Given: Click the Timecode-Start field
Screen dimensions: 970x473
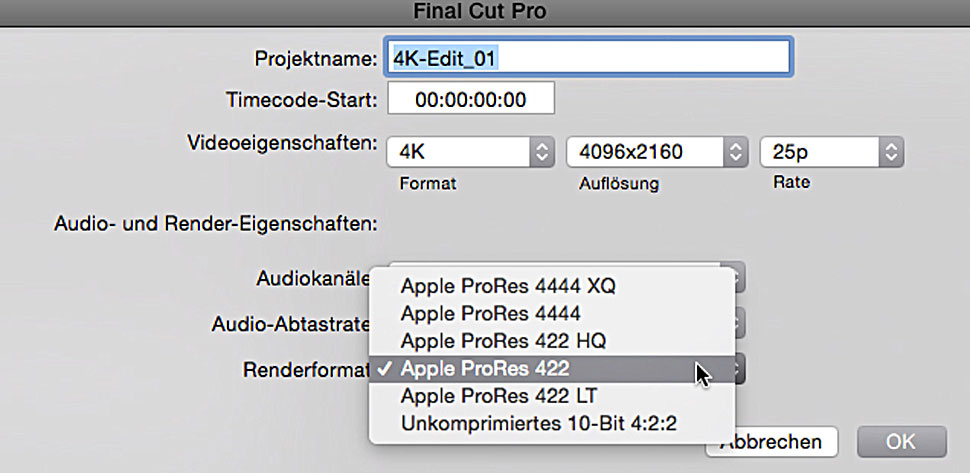Looking at the screenshot, I should coord(470,100).
